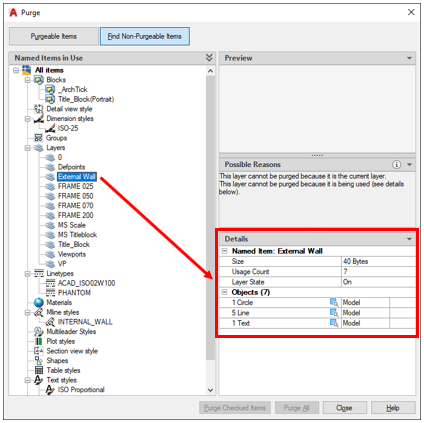
Task: Select the FRAME 050 layer
Action: pyautogui.click(x=76, y=196)
